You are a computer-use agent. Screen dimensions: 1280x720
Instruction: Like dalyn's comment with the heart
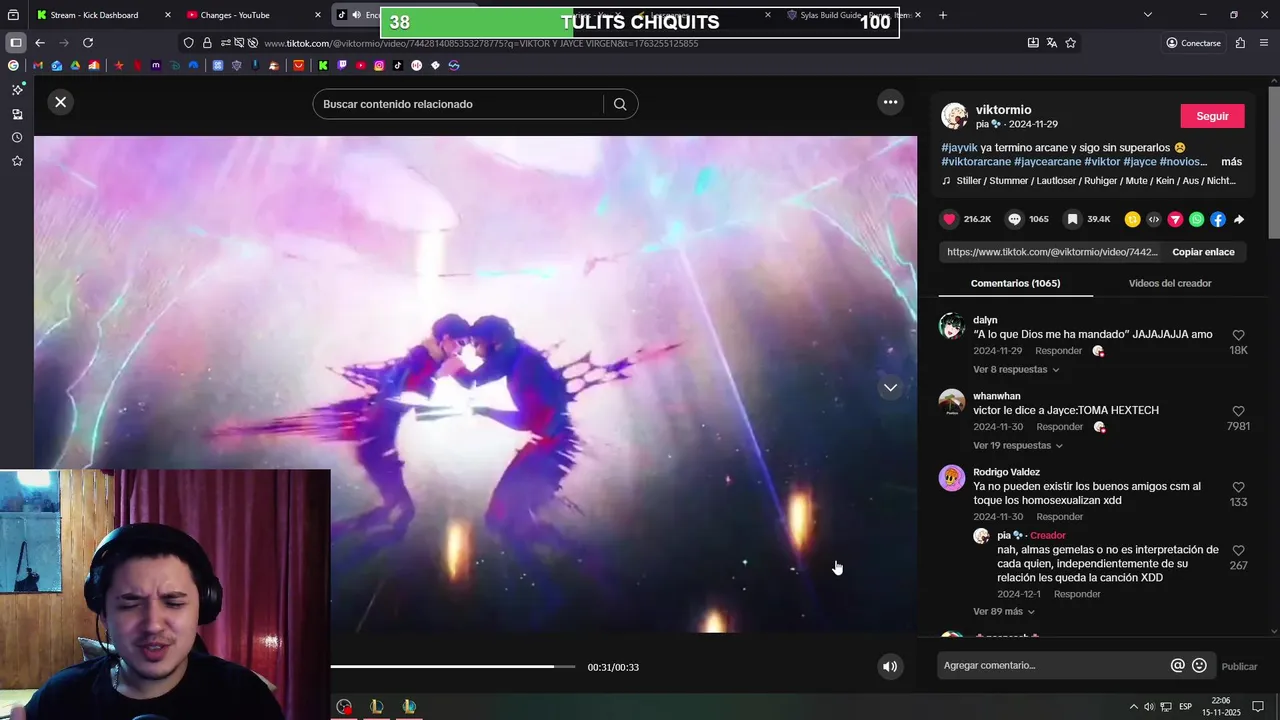pos(1238,335)
